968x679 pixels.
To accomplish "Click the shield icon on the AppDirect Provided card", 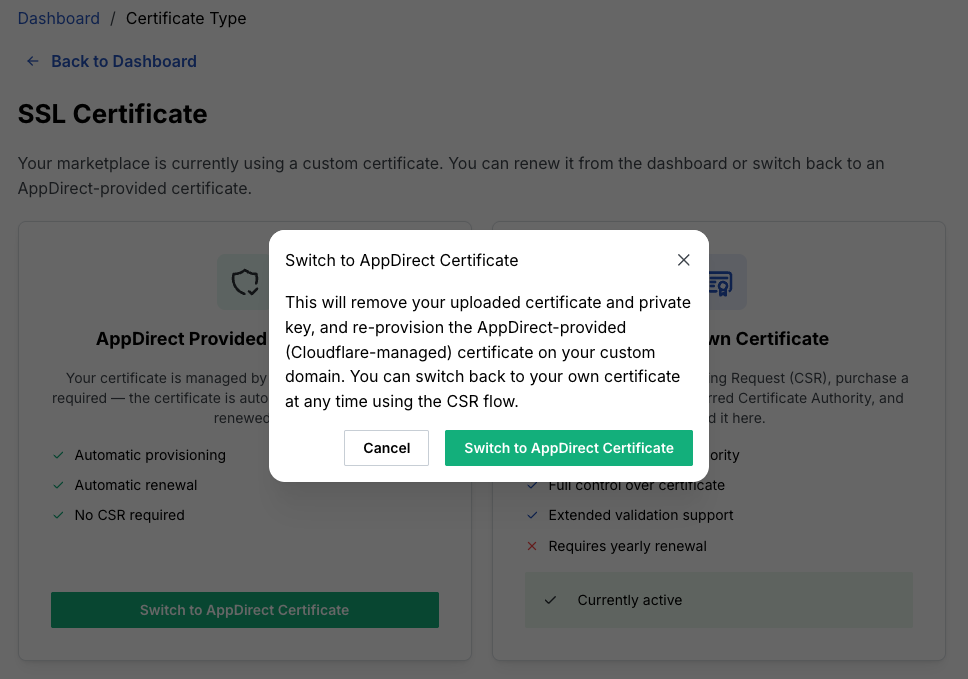I will coord(245,282).
